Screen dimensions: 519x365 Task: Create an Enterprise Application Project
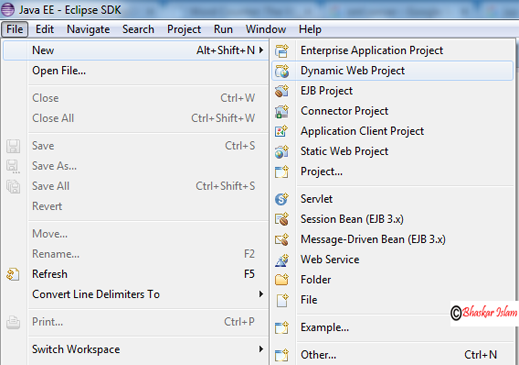tap(392, 50)
